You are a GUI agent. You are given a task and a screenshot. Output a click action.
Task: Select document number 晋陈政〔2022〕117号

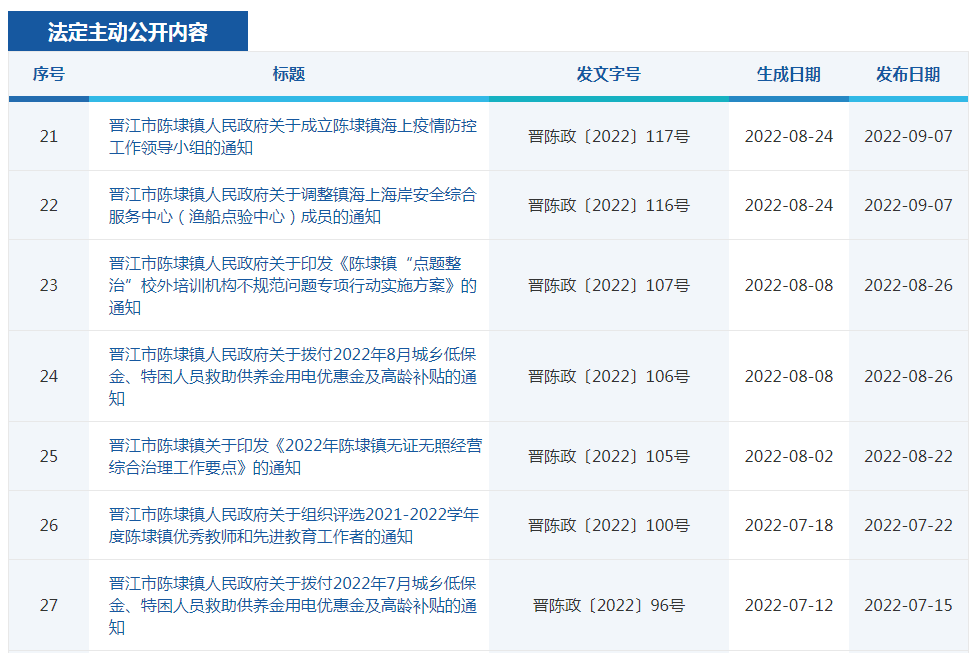coord(608,136)
